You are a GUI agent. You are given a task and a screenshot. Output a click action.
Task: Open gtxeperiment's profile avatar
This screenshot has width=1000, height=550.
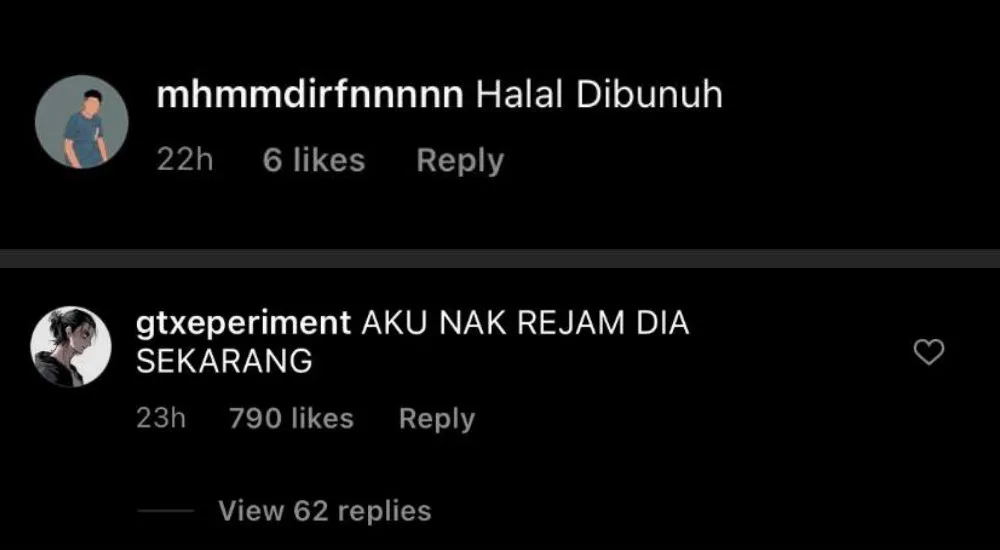[71, 346]
